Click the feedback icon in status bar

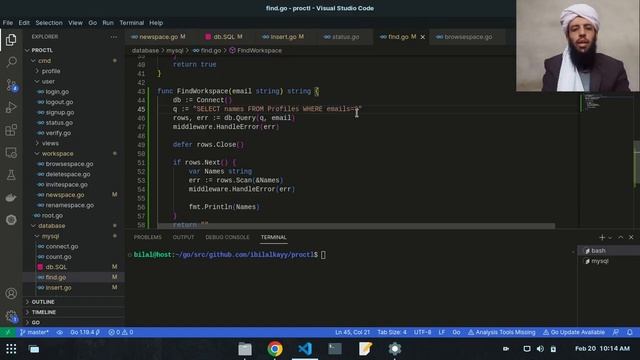616,332
